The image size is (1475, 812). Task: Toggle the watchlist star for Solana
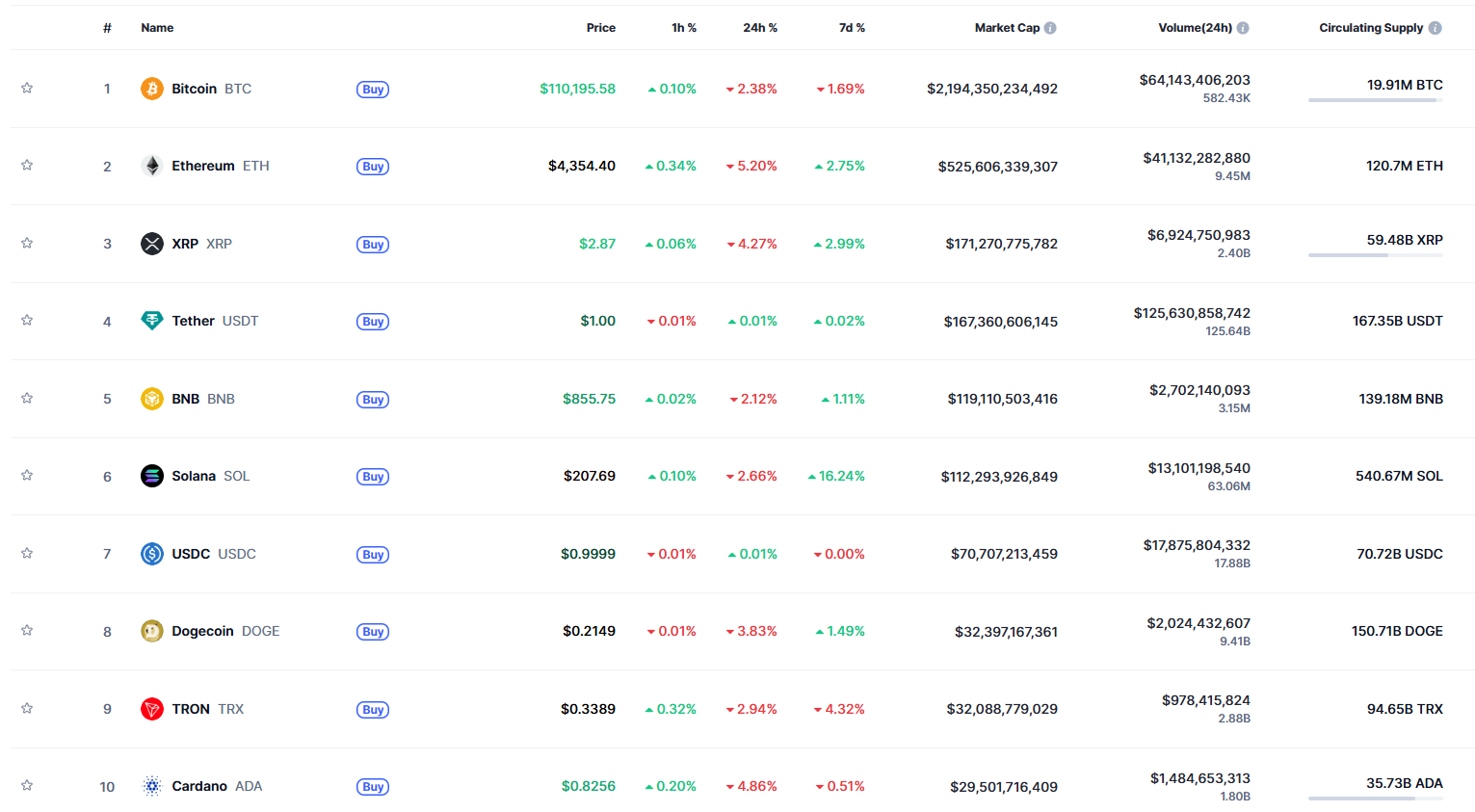27,475
